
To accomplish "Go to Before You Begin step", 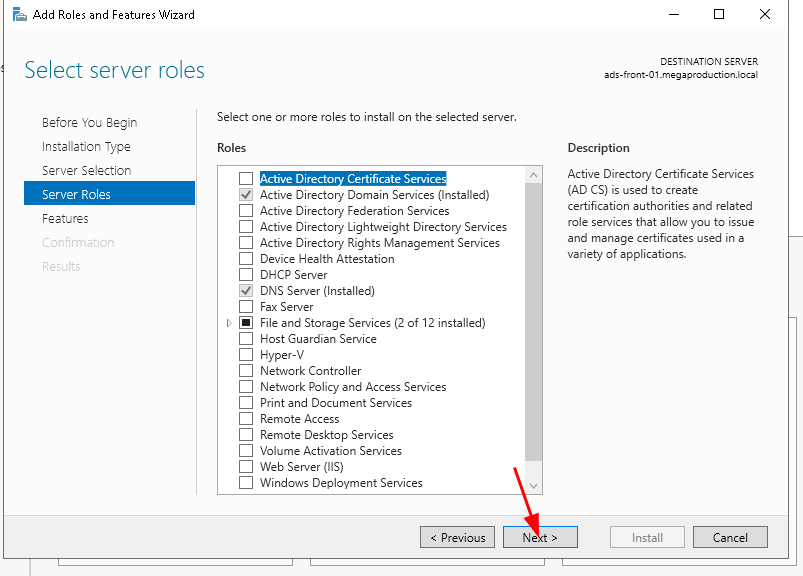I will [89, 123].
